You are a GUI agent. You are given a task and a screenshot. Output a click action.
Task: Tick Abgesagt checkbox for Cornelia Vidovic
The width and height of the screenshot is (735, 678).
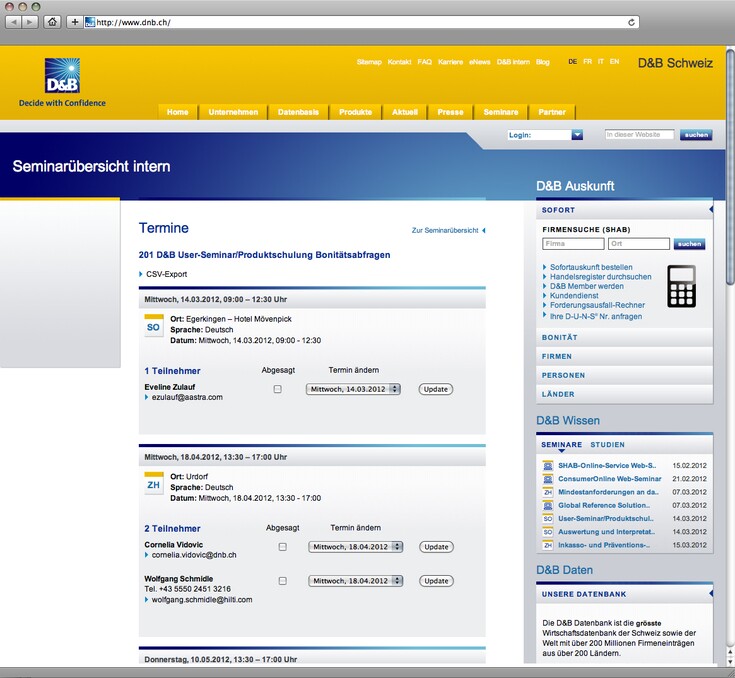pyautogui.click(x=283, y=547)
